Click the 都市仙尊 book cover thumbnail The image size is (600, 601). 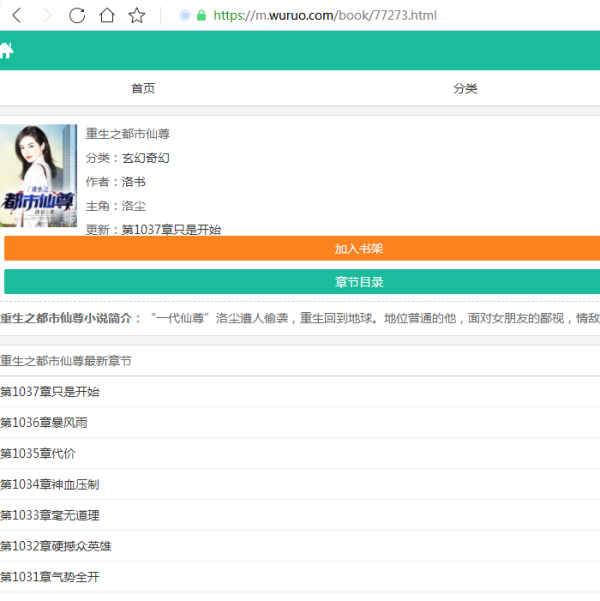tap(39, 176)
